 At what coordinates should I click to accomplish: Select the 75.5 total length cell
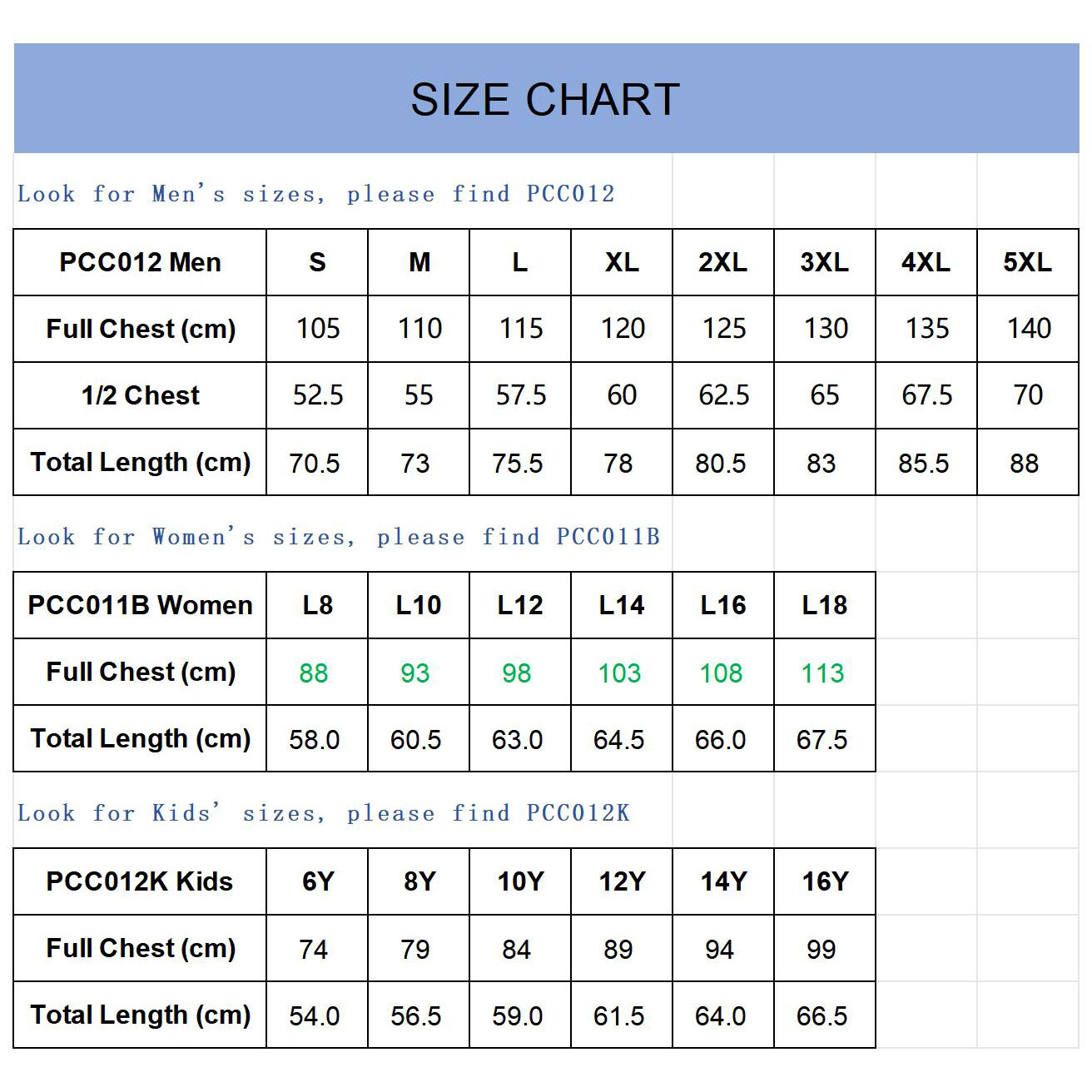coord(518,463)
